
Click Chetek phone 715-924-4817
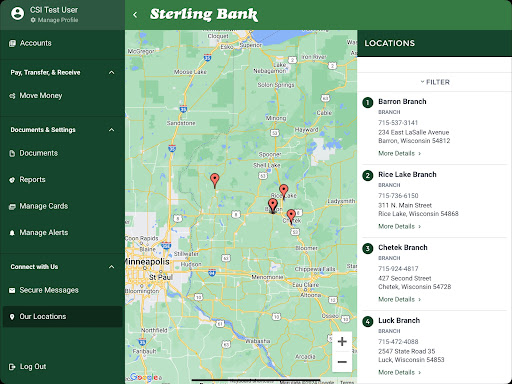tap(398, 269)
